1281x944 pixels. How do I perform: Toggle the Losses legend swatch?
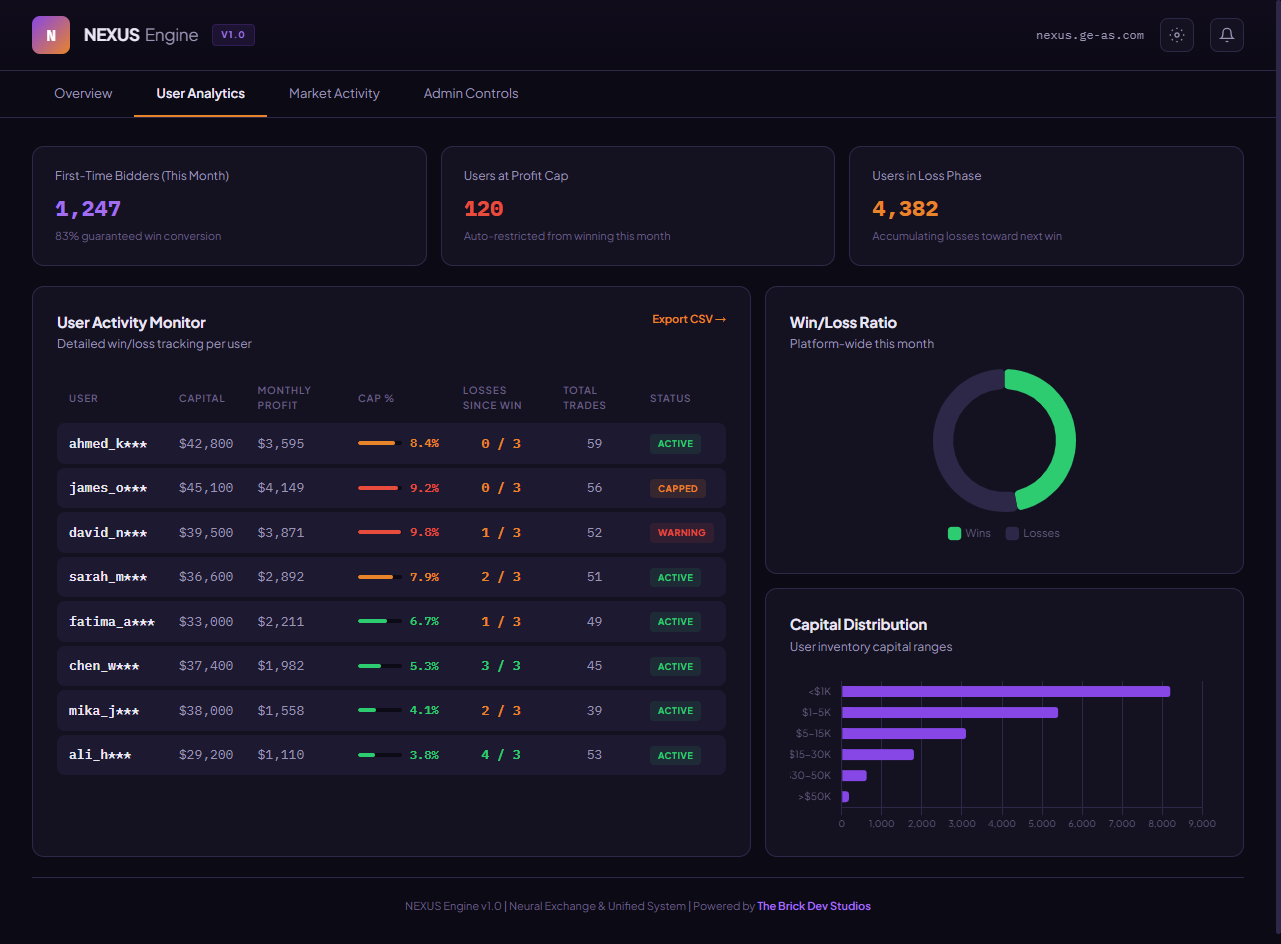[1012, 533]
